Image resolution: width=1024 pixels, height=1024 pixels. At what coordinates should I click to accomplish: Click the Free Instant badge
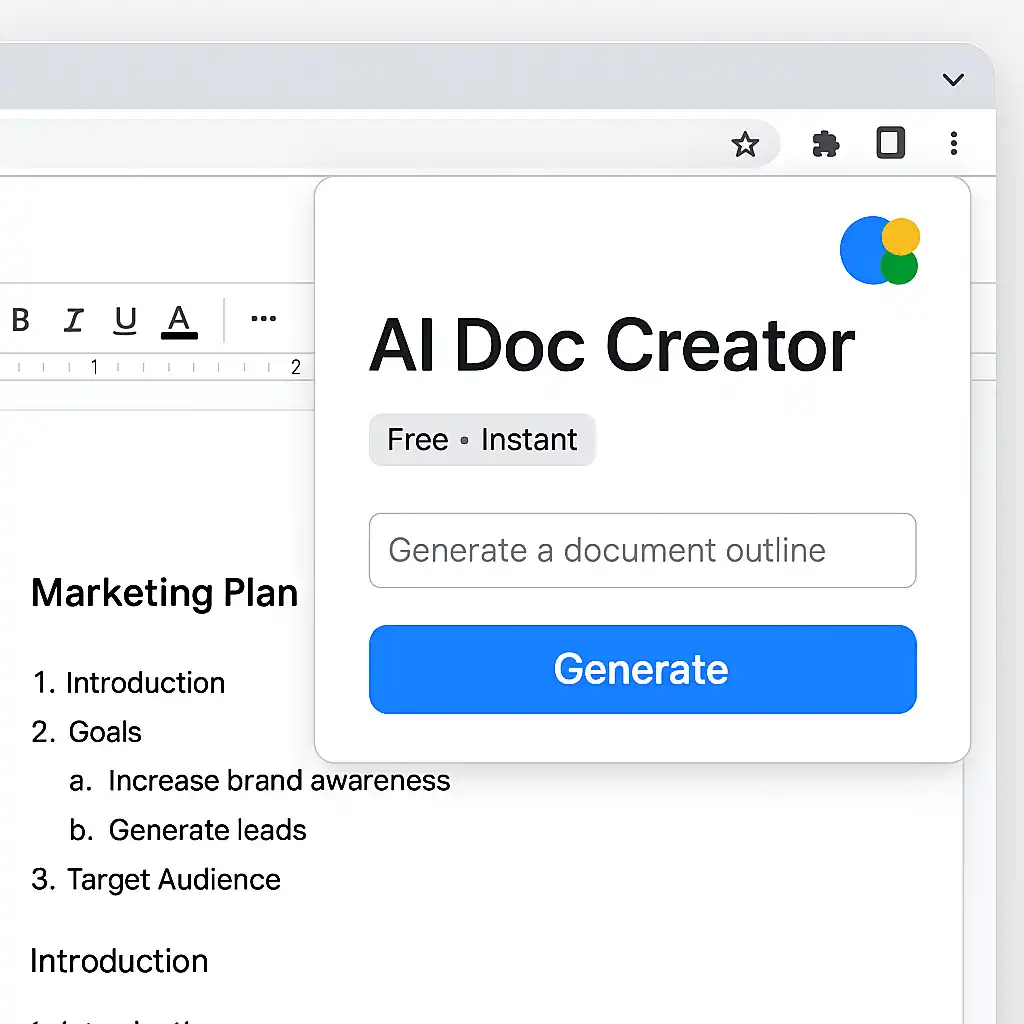point(482,439)
